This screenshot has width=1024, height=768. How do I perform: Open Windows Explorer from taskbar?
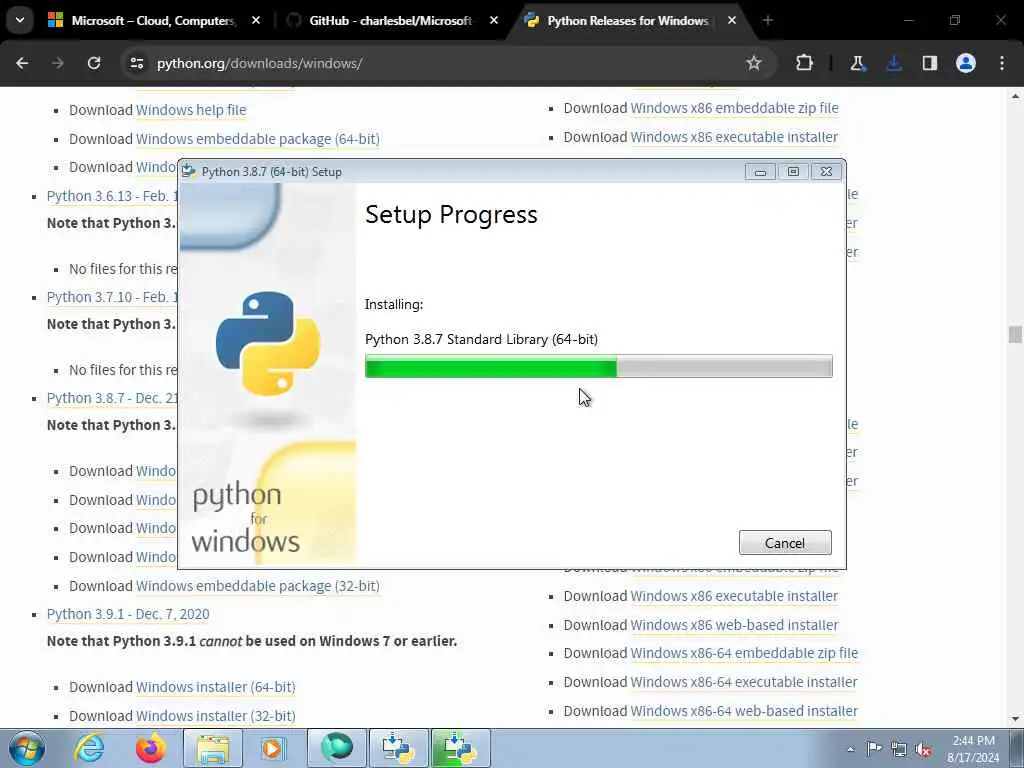point(213,748)
